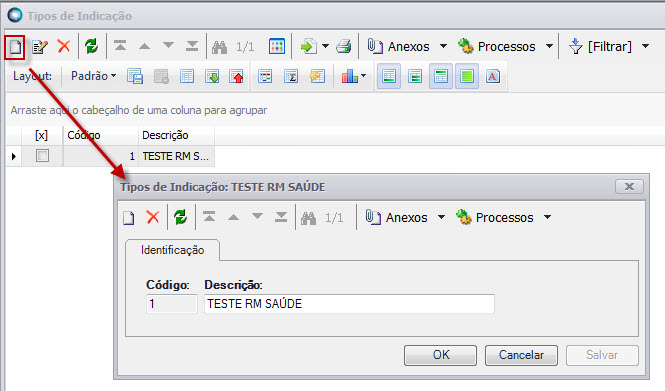Click the grid view icon beside 1/1

(277, 46)
